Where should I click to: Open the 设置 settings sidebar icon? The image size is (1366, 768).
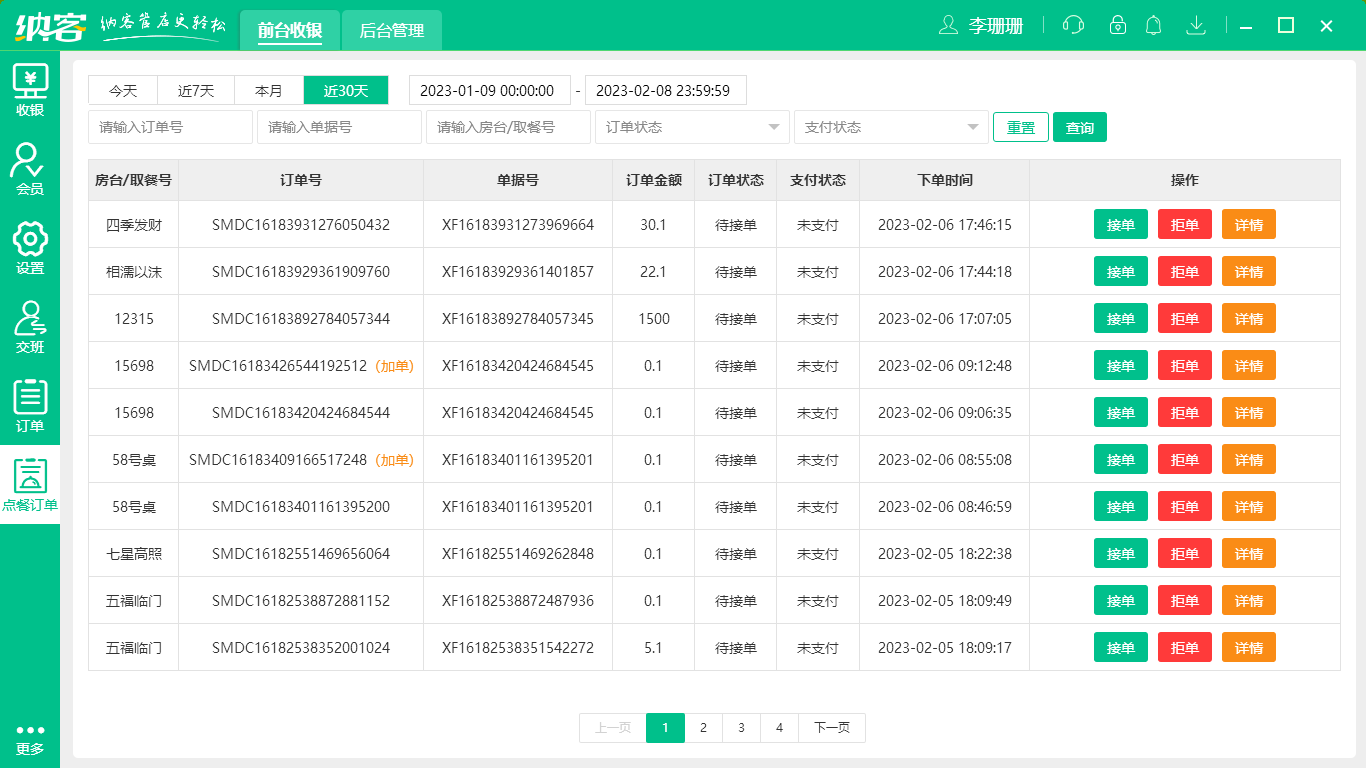[30, 248]
